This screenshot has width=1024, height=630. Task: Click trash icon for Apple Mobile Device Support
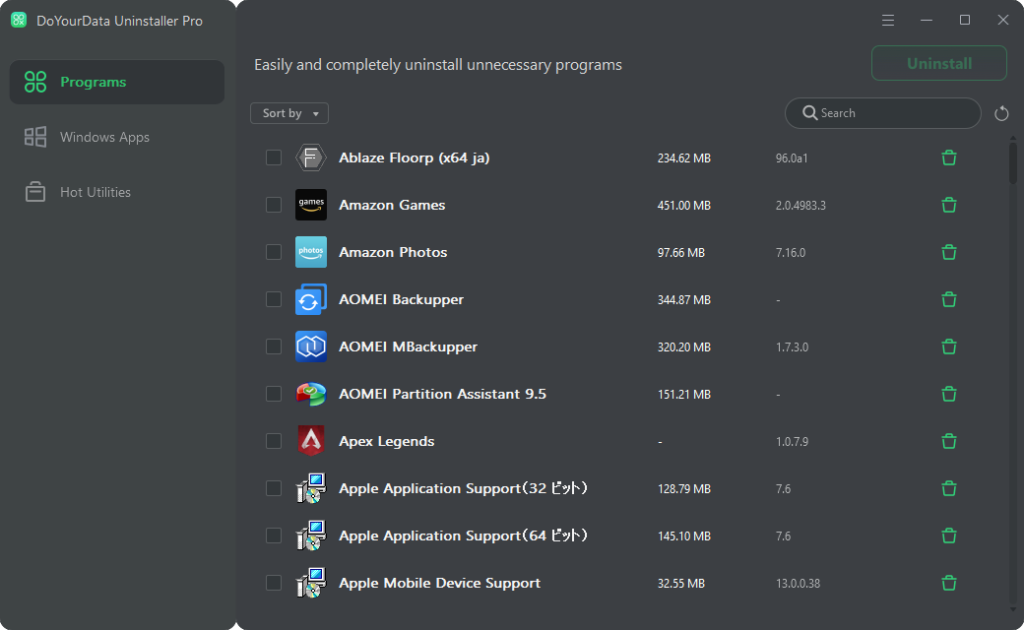tap(949, 583)
